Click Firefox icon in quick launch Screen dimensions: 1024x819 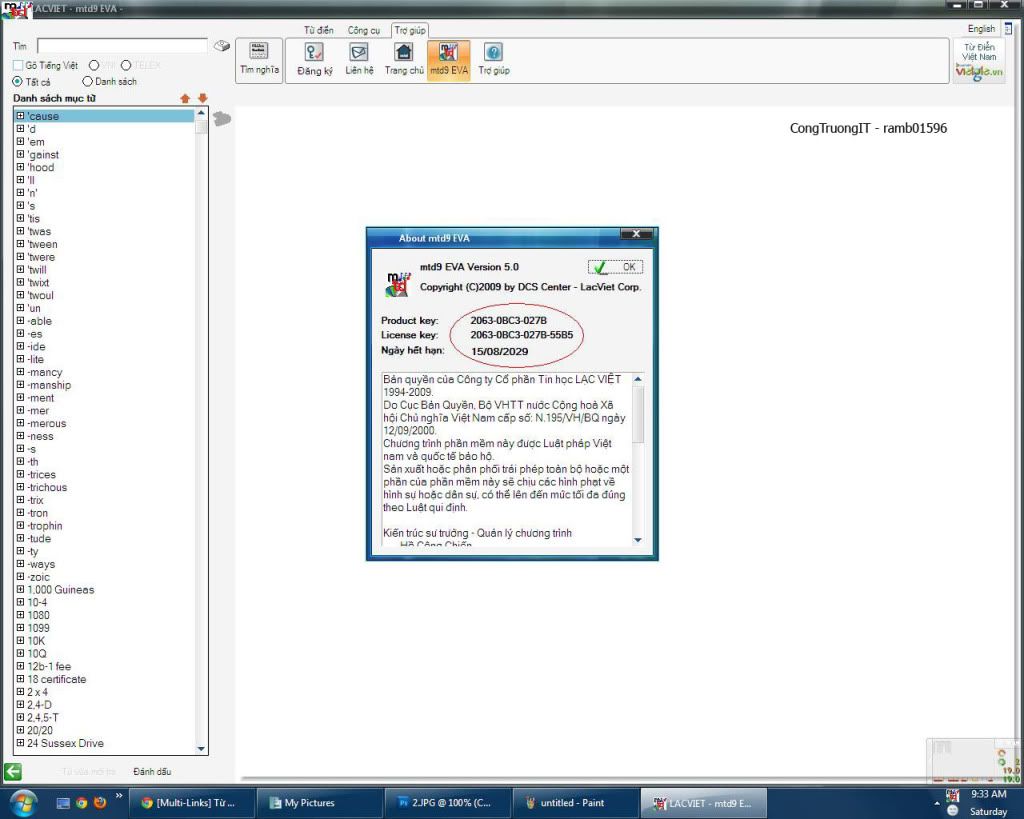pos(100,803)
